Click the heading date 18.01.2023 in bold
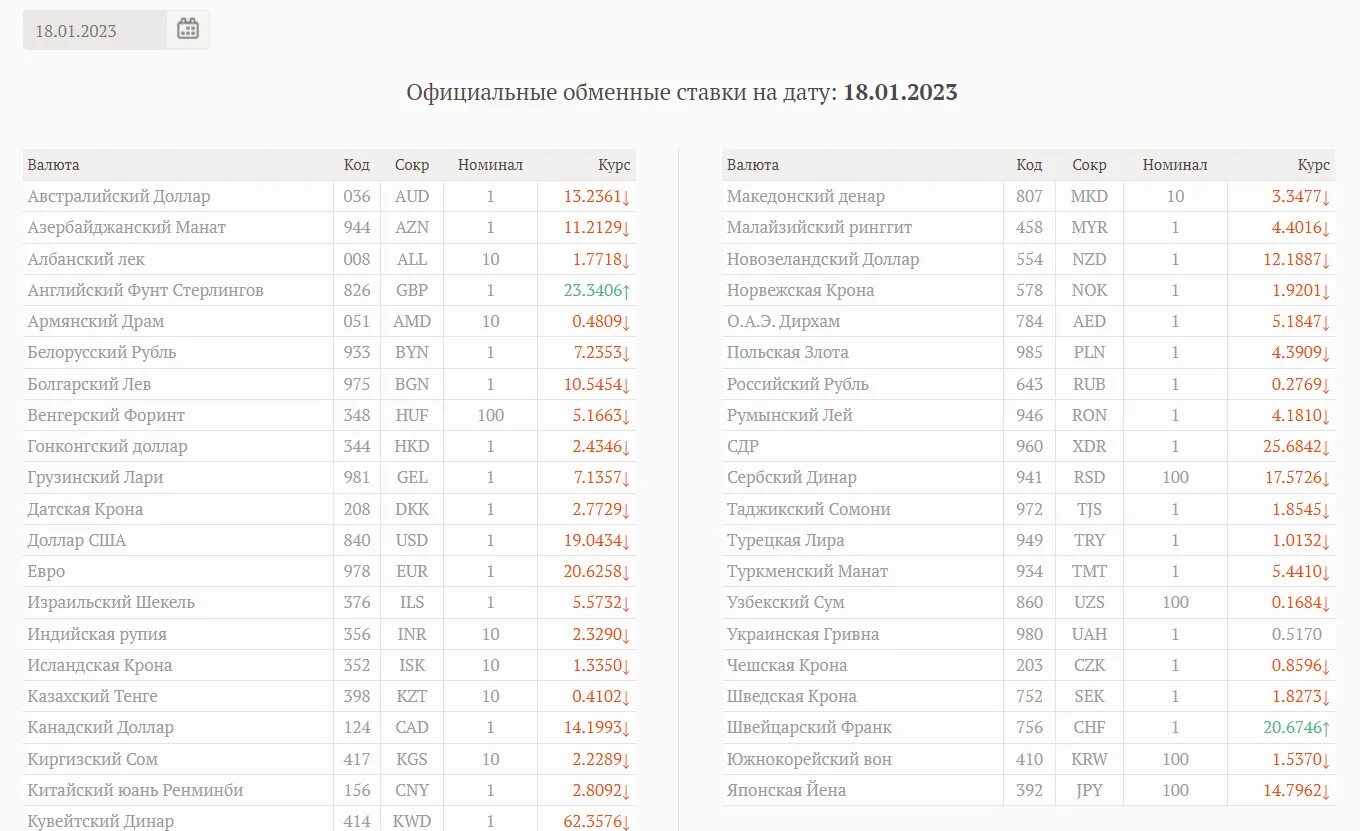This screenshot has height=831, width=1360. [900, 93]
